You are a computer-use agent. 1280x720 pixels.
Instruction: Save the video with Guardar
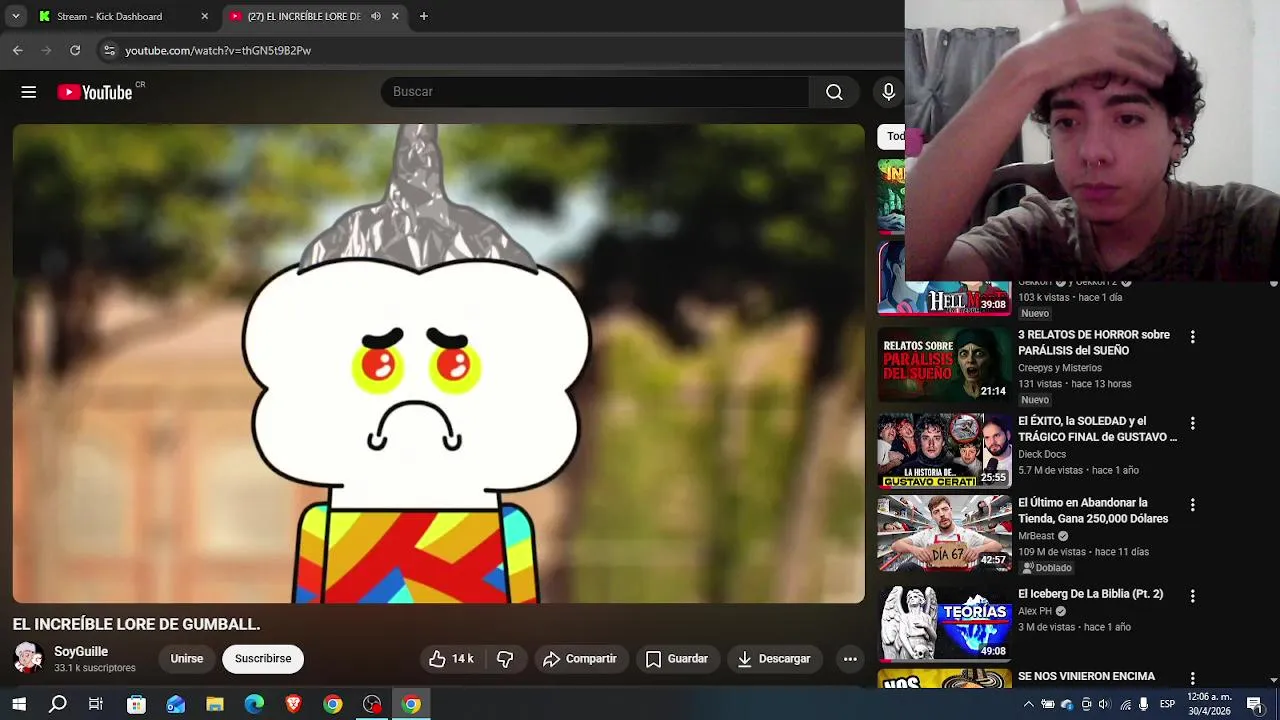pyautogui.click(x=677, y=659)
